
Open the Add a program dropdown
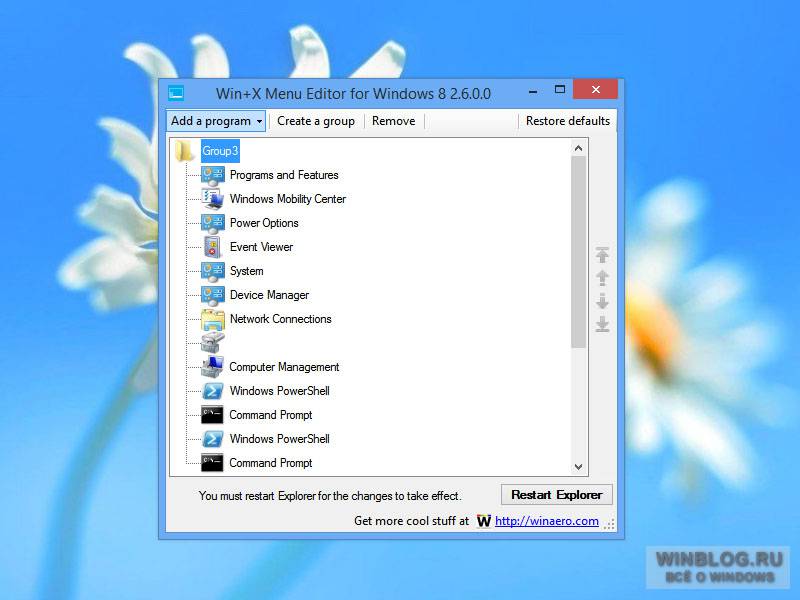216,121
